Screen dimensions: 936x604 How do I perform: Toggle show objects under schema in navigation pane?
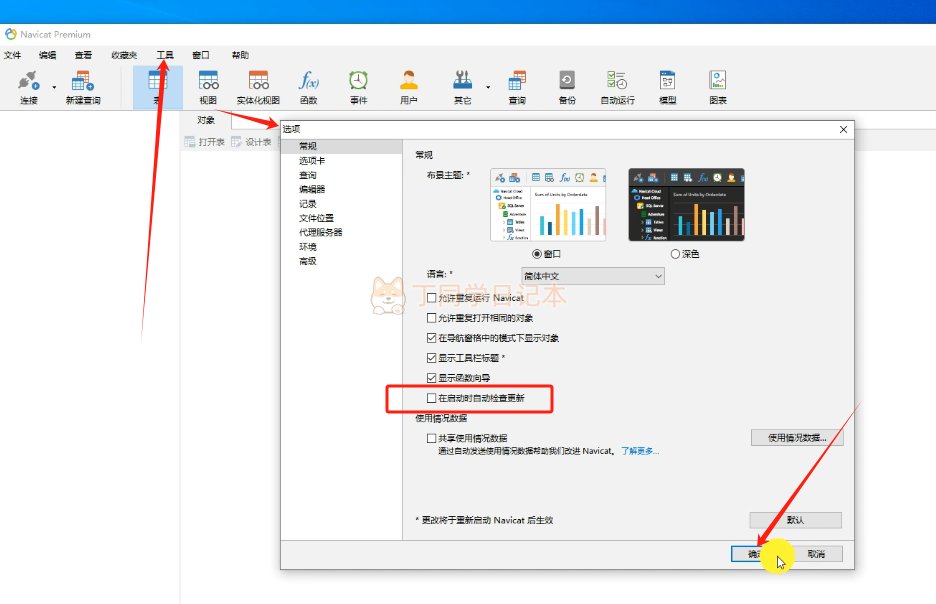click(x=432, y=338)
